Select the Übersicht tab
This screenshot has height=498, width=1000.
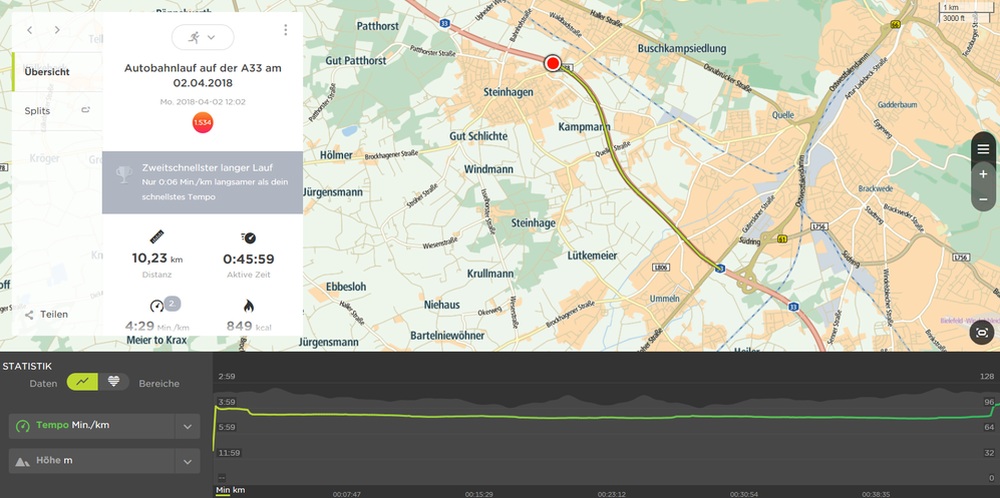[47, 72]
